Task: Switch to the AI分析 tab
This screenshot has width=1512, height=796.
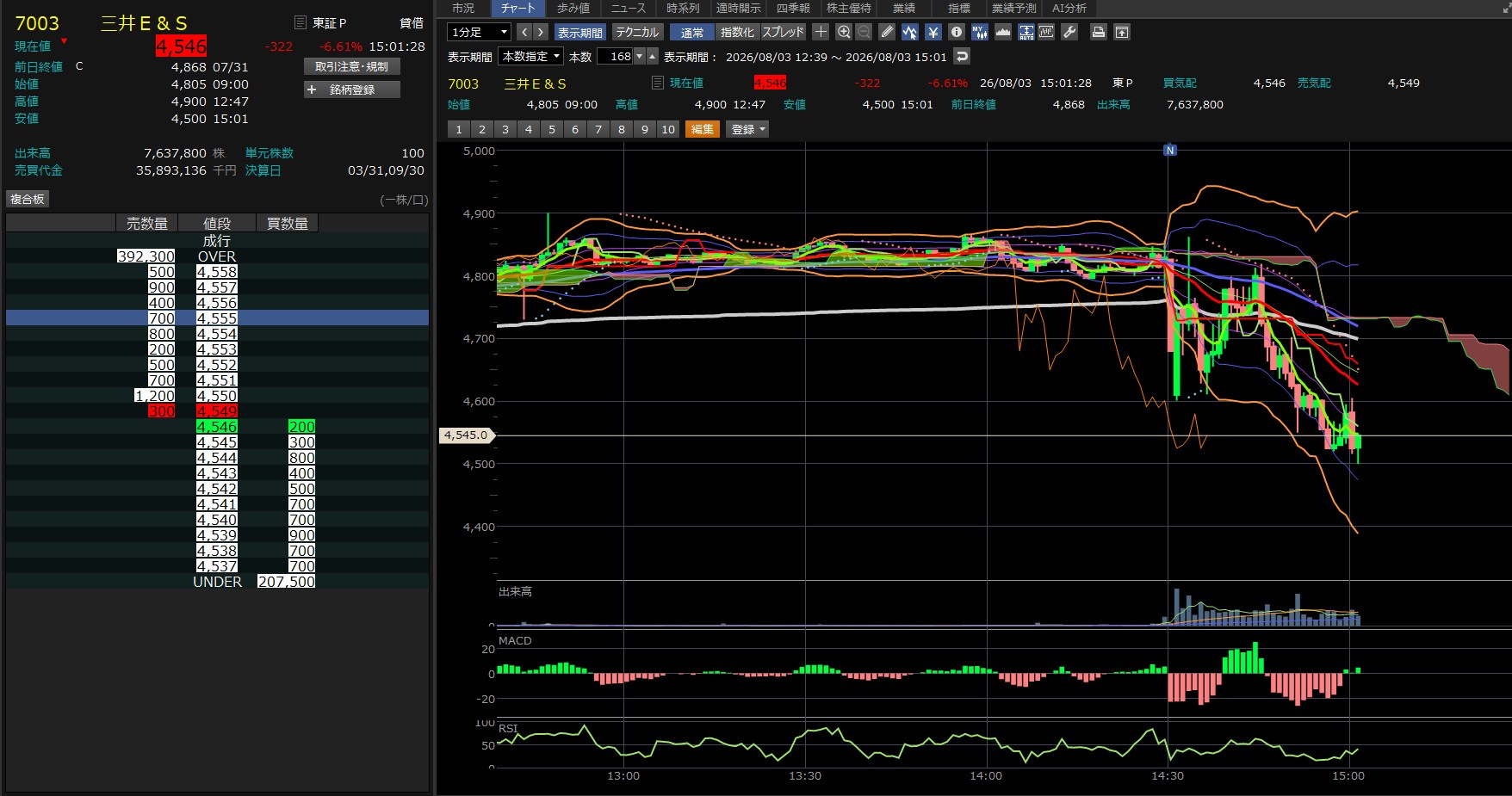Action: pos(1069,8)
